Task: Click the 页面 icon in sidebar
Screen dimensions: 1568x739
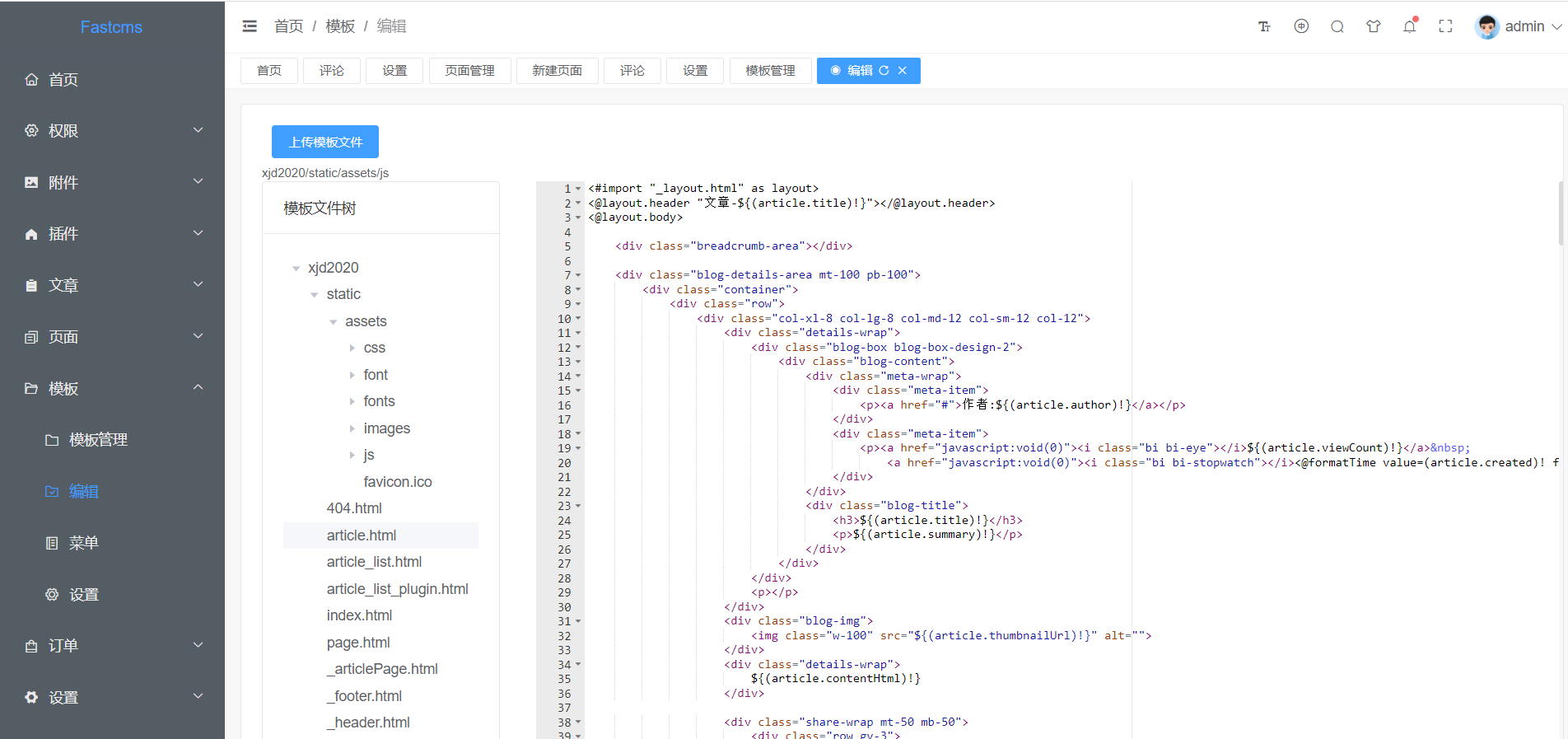Action: pyautogui.click(x=31, y=337)
